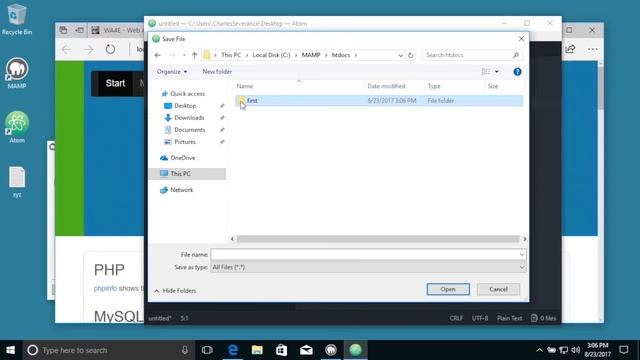Open Downloads in navigation pane

tap(189, 118)
